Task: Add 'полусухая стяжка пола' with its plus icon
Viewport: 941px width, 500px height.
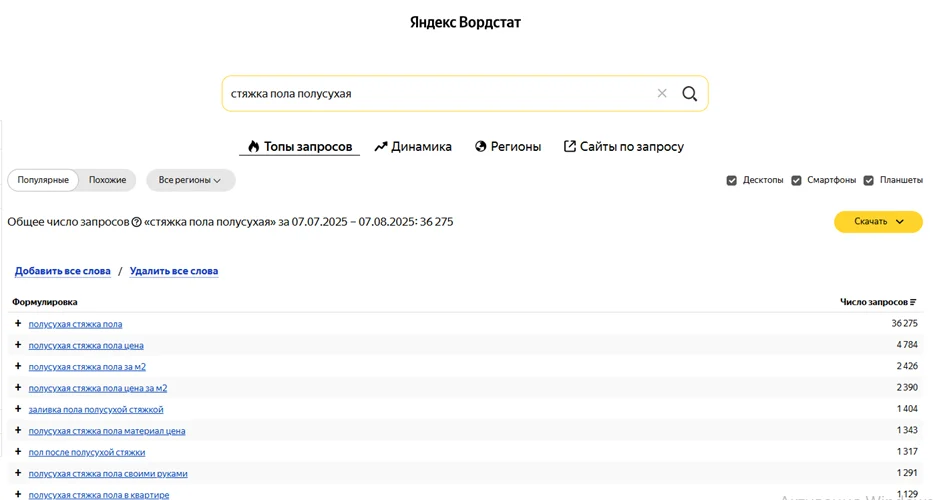Action: pos(18,324)
